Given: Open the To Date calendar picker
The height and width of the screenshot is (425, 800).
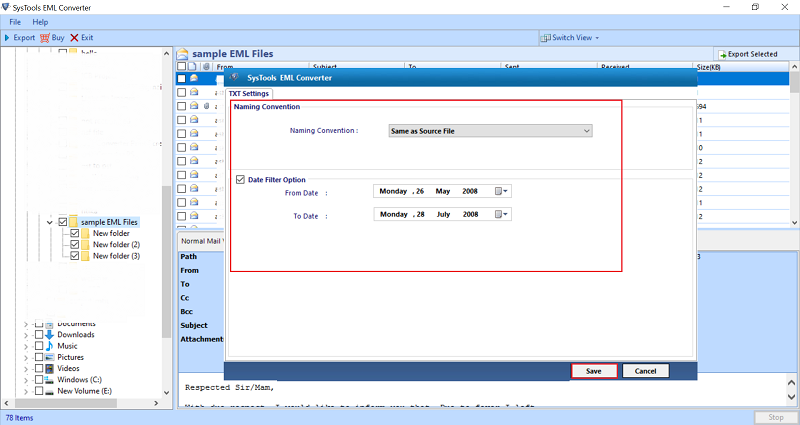Looking at the screenshot, I should (501, 214).
